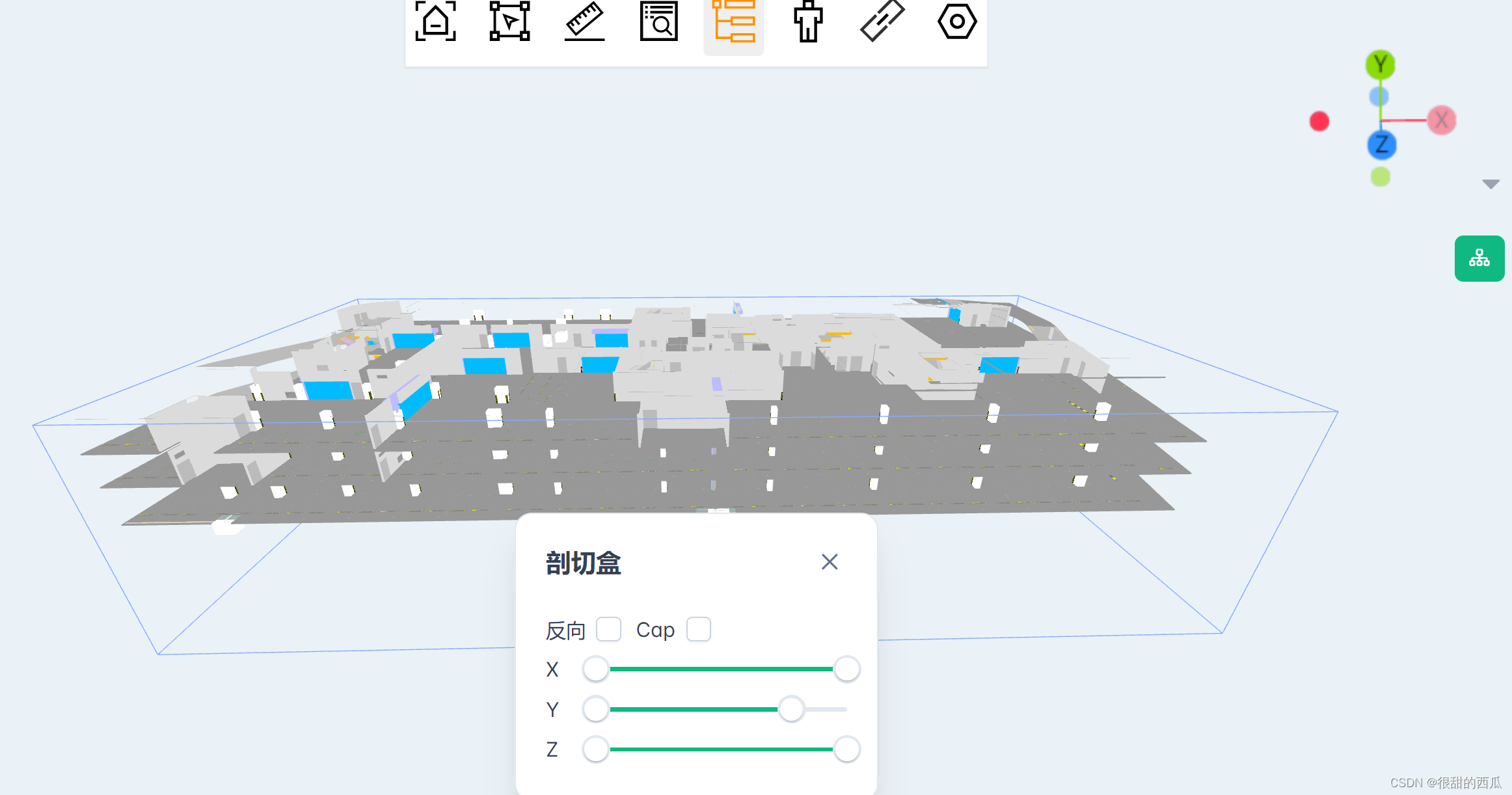Enable the first-person walk mode icon
This screenshot has width=1512, height=795.
coord(808,22)
